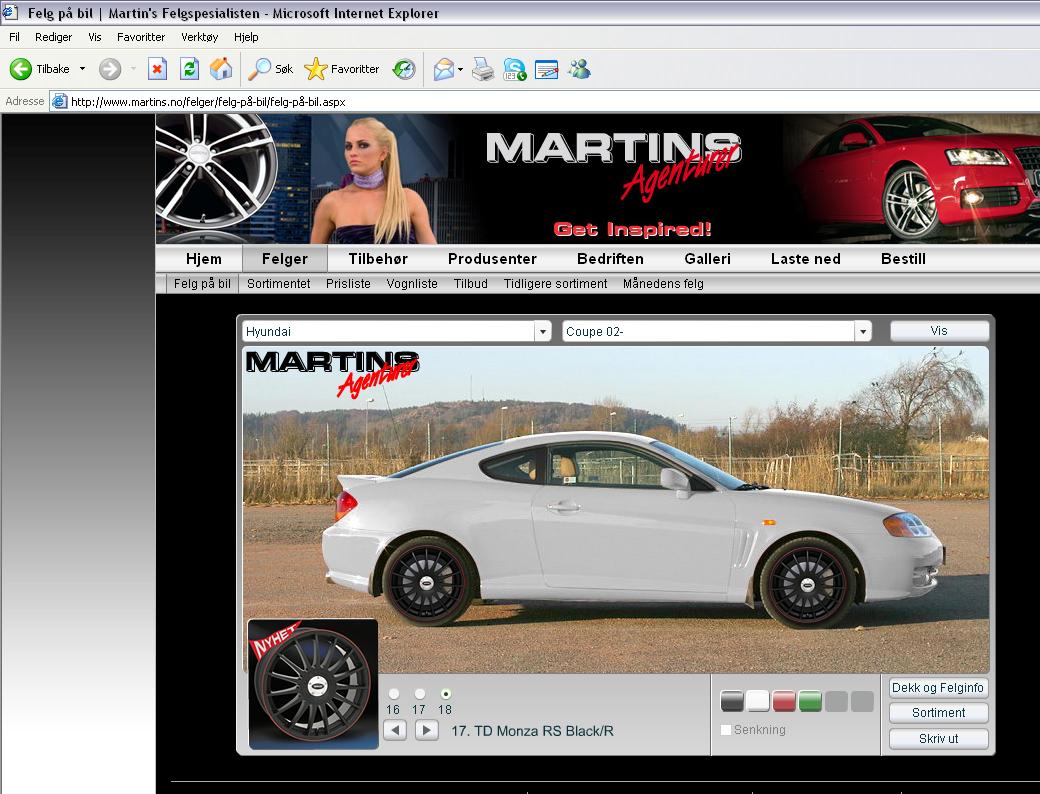
Task: Expand the Hyundai car brand dropdown
Action: click(543, 331)
